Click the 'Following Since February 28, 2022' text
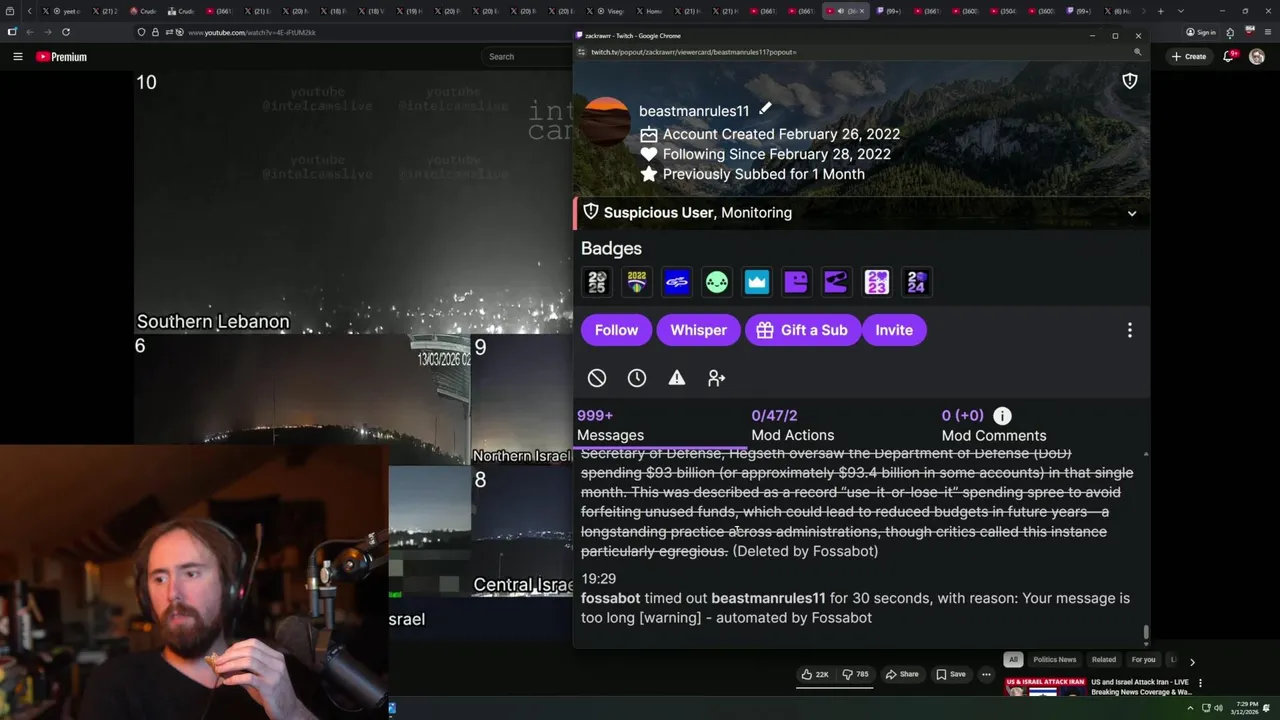 [776, 154]
